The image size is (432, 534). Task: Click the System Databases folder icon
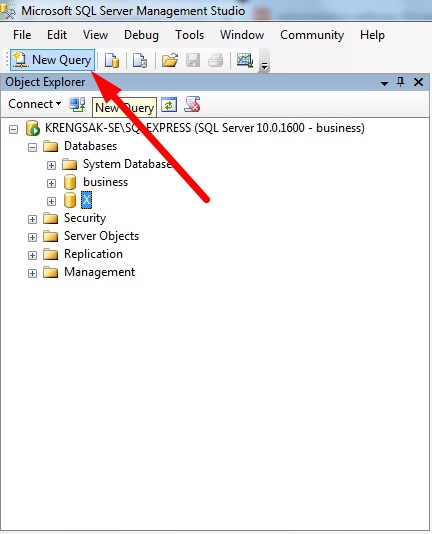tap(70, 164)
